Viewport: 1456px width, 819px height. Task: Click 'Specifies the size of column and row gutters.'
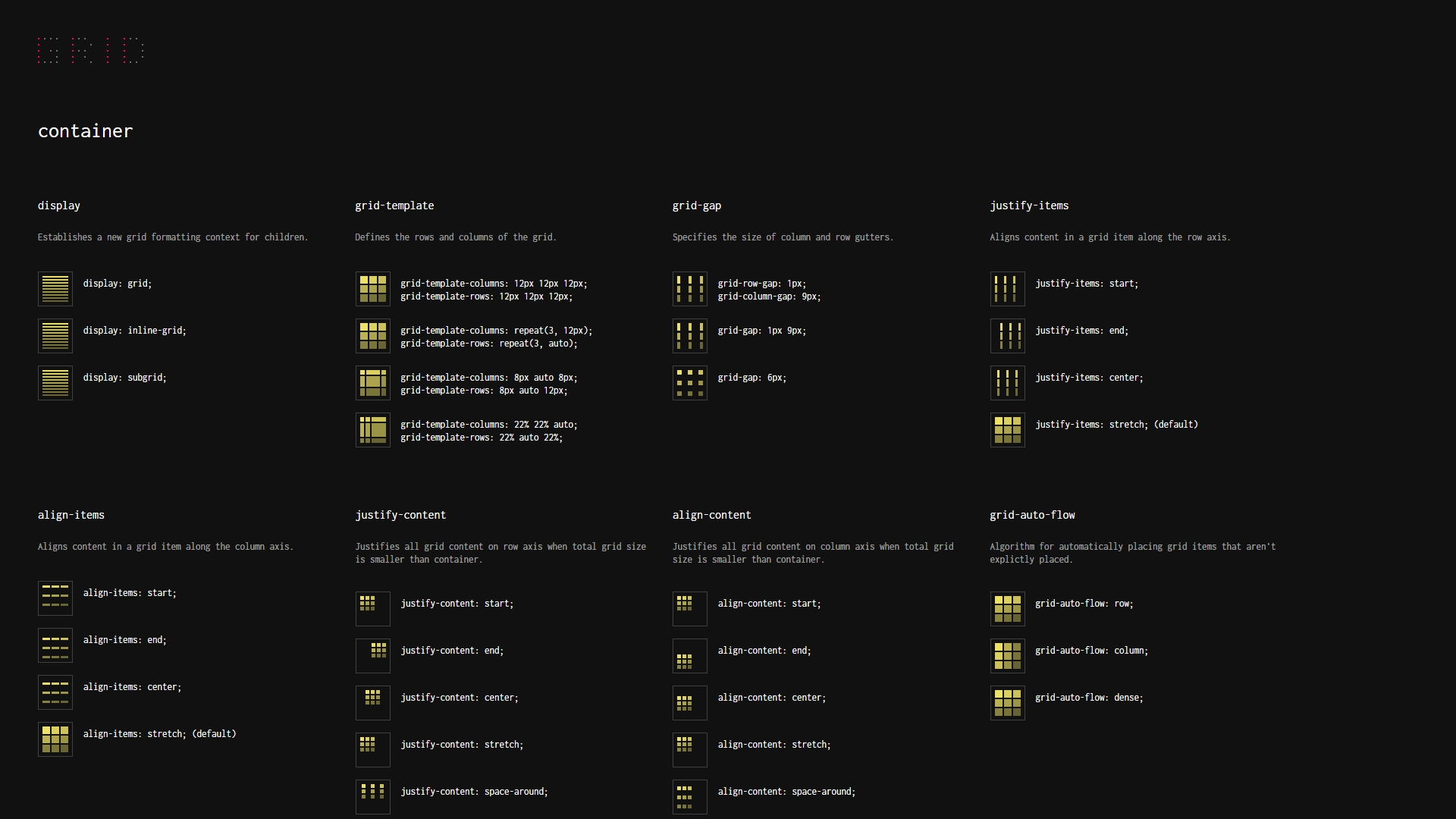(x=783, y=237)
